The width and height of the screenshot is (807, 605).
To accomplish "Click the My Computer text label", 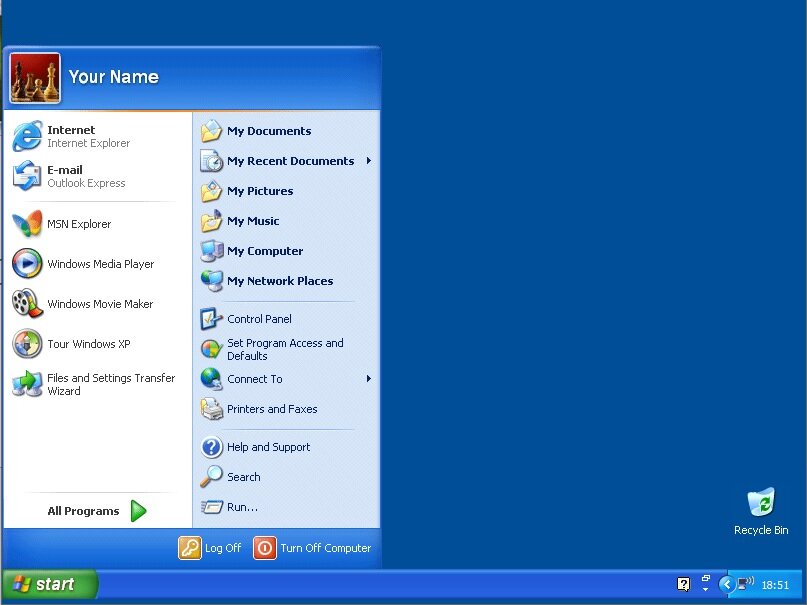I will [265, 251].
